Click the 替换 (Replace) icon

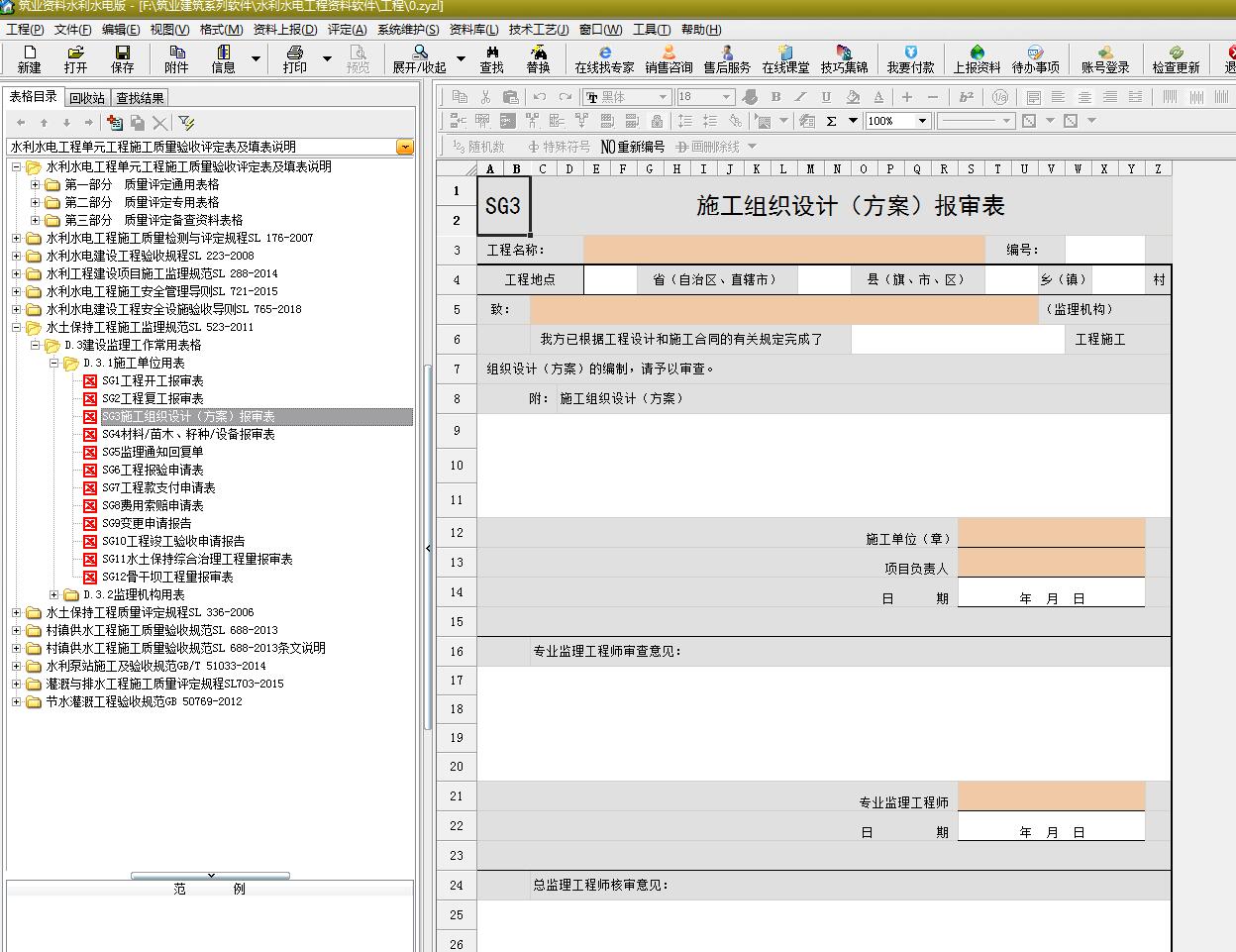[538, 58]
